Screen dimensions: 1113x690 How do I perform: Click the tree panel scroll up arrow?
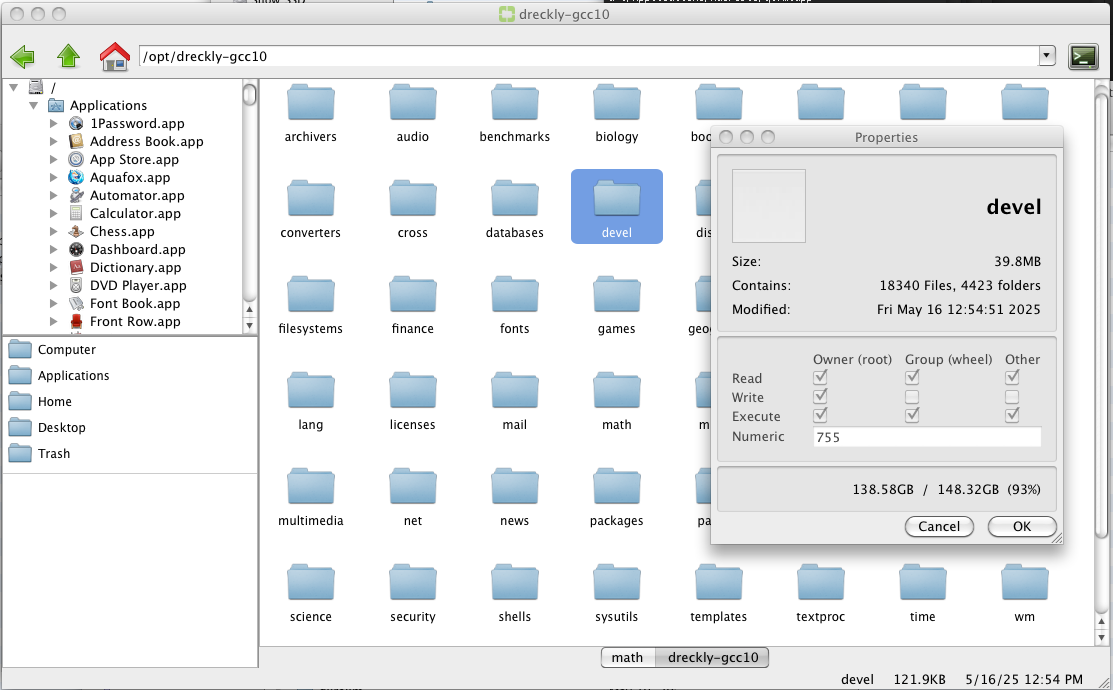[x=249, y=310]
